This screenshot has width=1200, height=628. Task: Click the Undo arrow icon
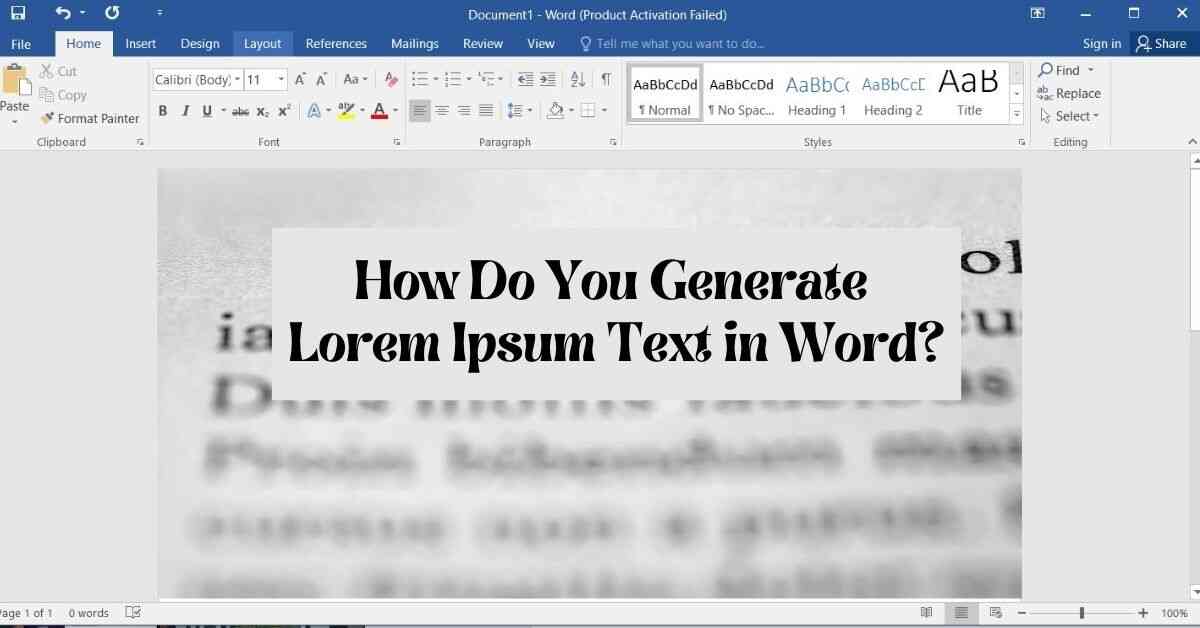tap(63, 14)
